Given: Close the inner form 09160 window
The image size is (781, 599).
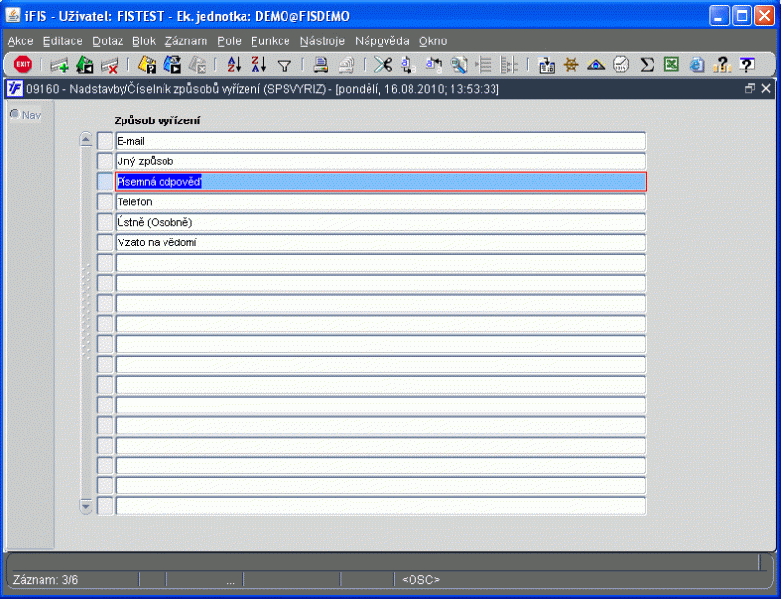Looking at the screenshot, I should [766, 89].
